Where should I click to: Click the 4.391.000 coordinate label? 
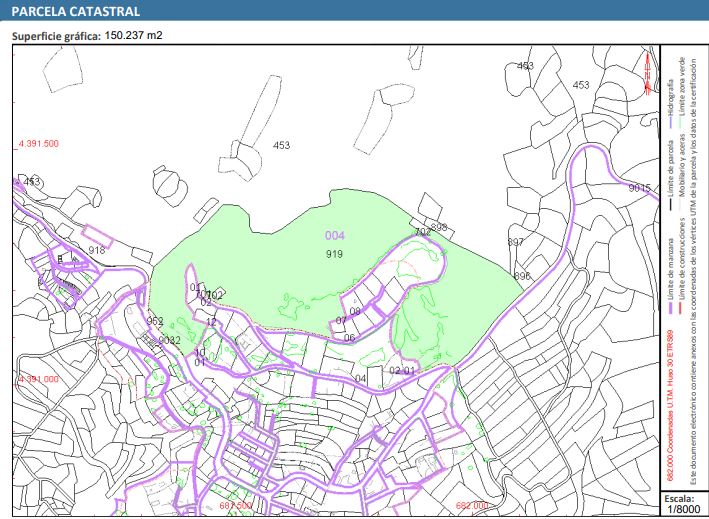38,380
